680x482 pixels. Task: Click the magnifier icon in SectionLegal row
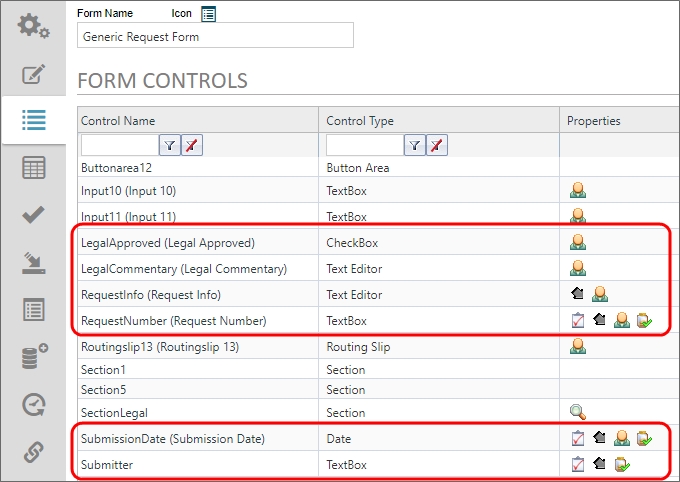[x=577, y=412]
